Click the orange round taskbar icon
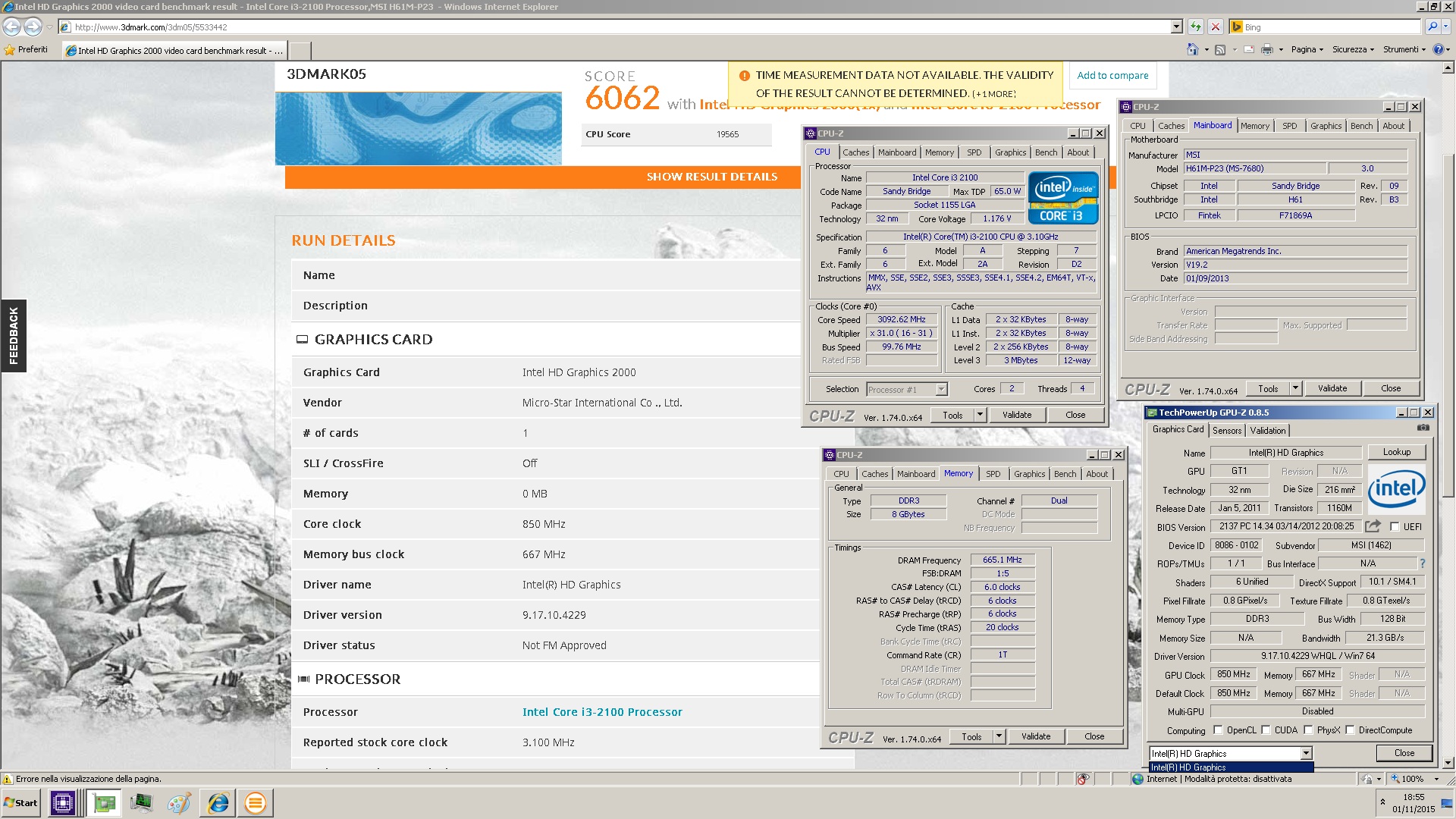 [x=256, y=802]
